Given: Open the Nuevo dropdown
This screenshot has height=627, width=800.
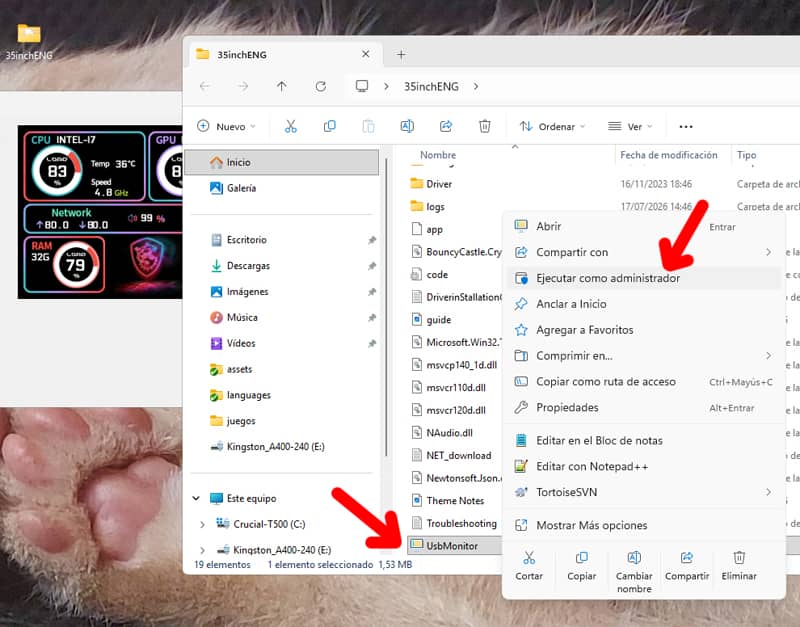Looking at the screenshot, I should 227,127.
